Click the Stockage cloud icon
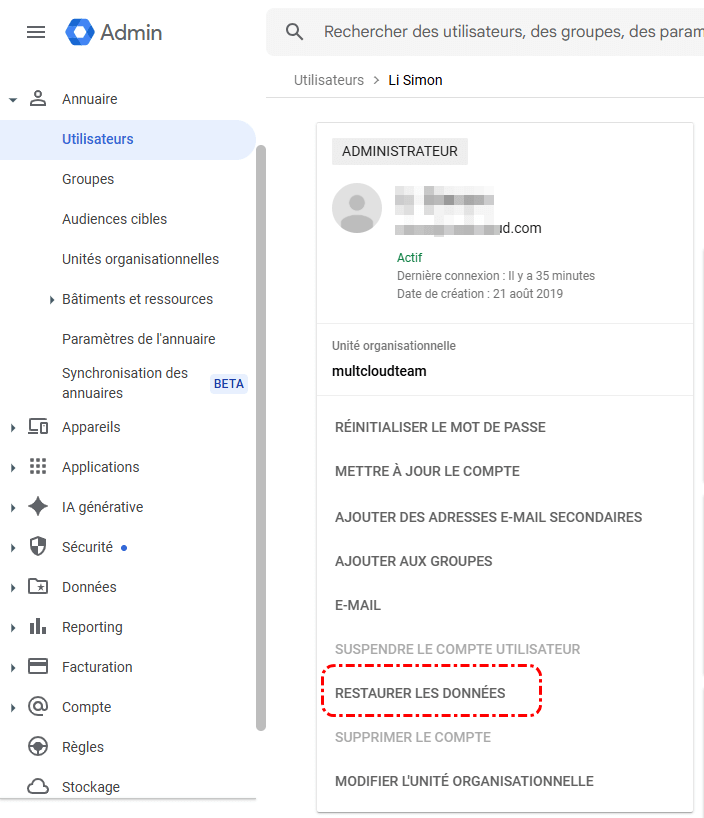704x818 pixels. click(x=38, y=787)
